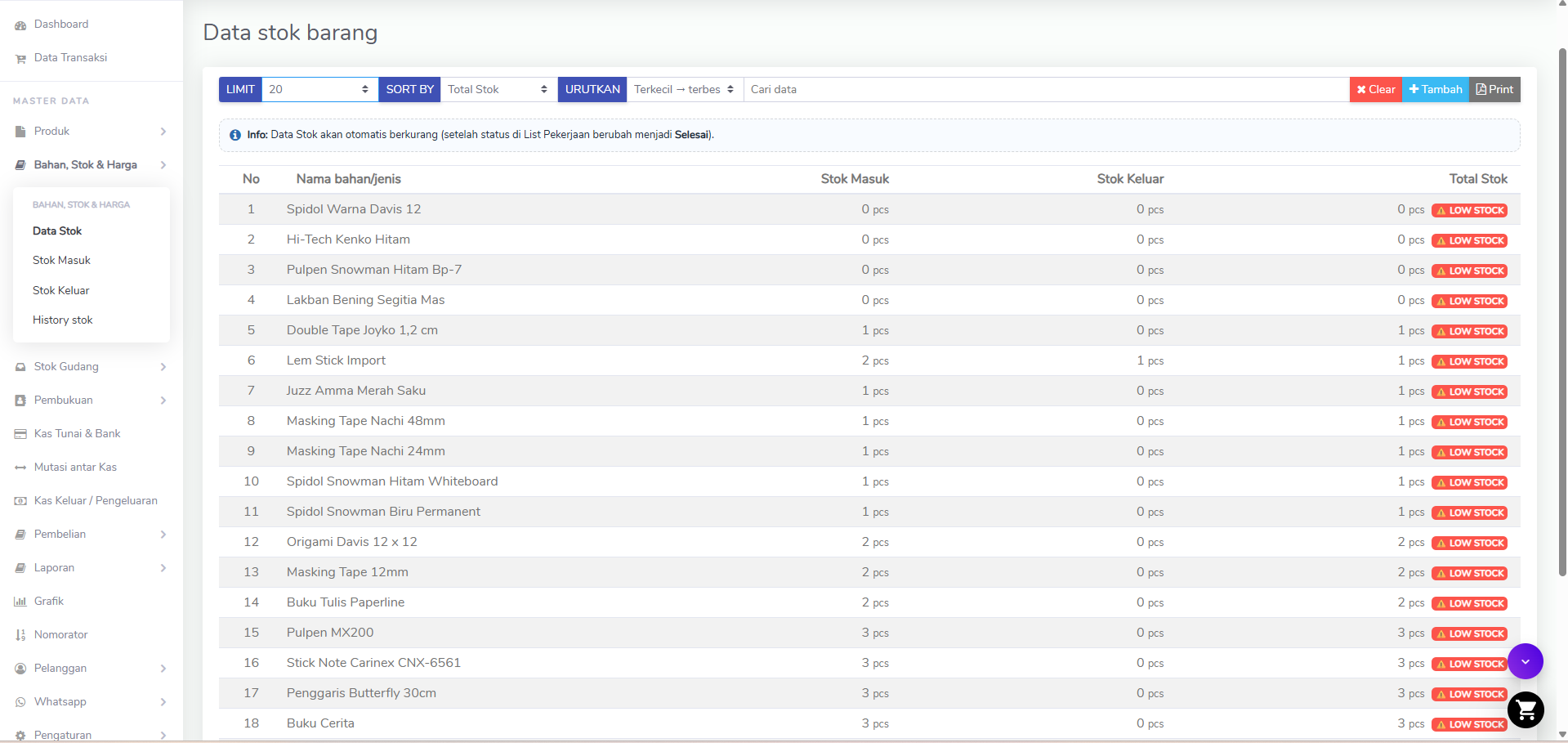Select row Penggaris Butterfly 30cm
Viewport: 1568px width, 743px height.
click(869, 693)
